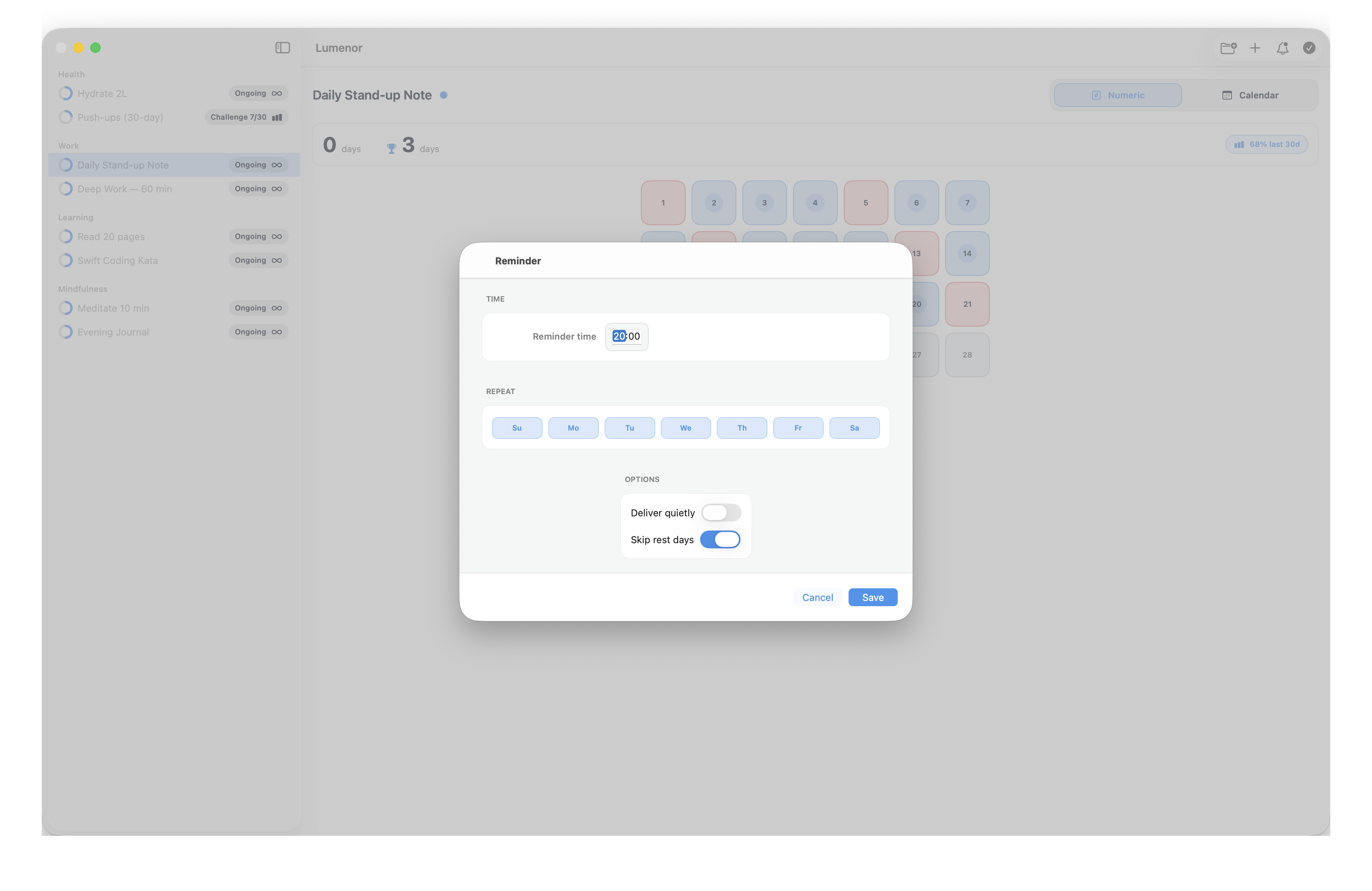
Task: Disable the Skip rest days toggle
Action: 720,539
